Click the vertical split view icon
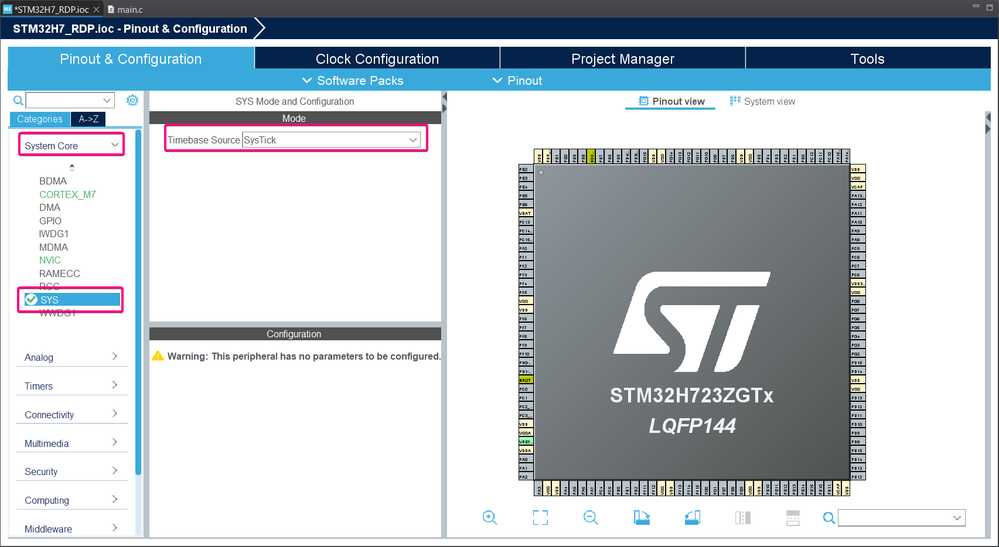The image size is (999, 547). pos(743,518)
